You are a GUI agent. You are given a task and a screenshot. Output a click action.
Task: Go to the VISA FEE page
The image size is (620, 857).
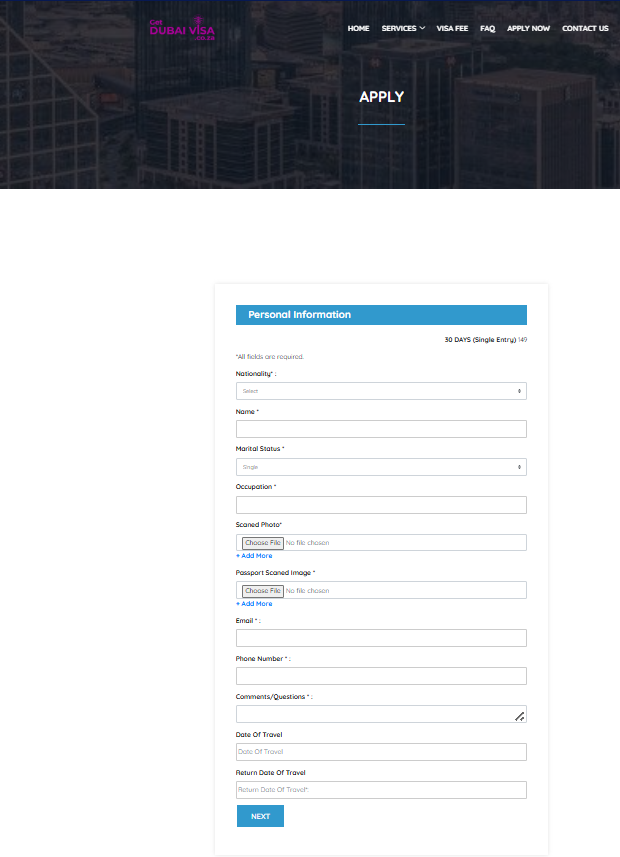452,29
